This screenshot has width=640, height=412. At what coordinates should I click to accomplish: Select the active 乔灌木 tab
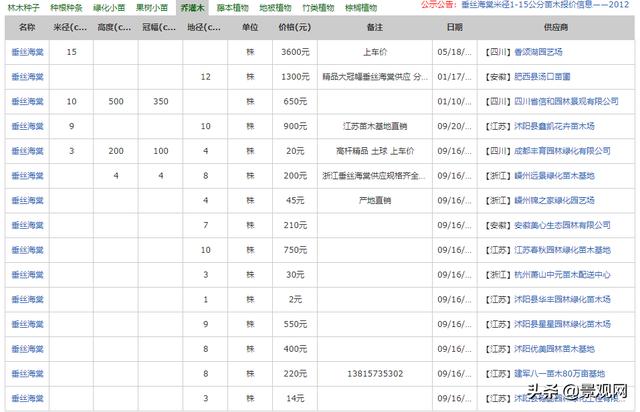192,7
